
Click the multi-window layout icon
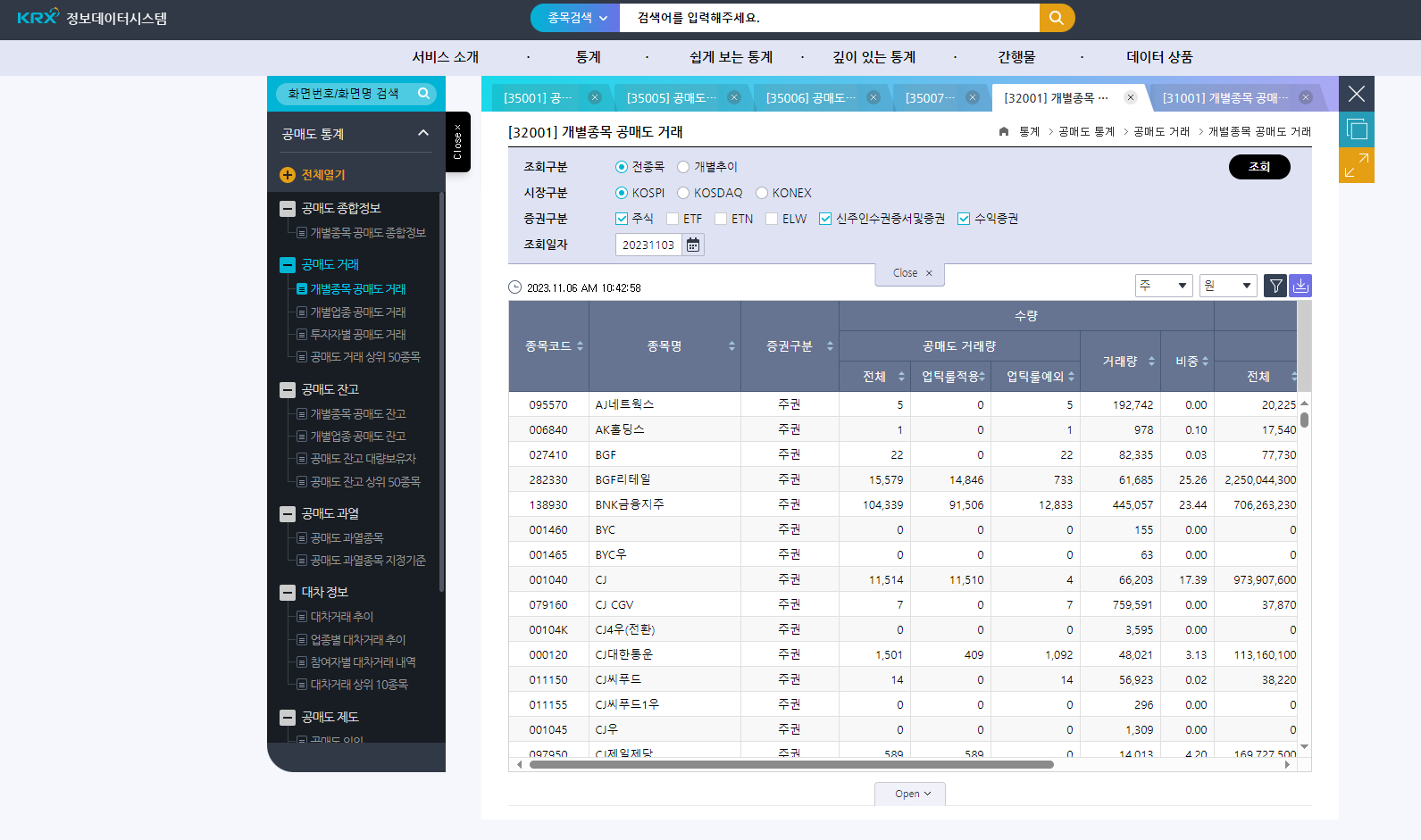[x=1357, y=129]
